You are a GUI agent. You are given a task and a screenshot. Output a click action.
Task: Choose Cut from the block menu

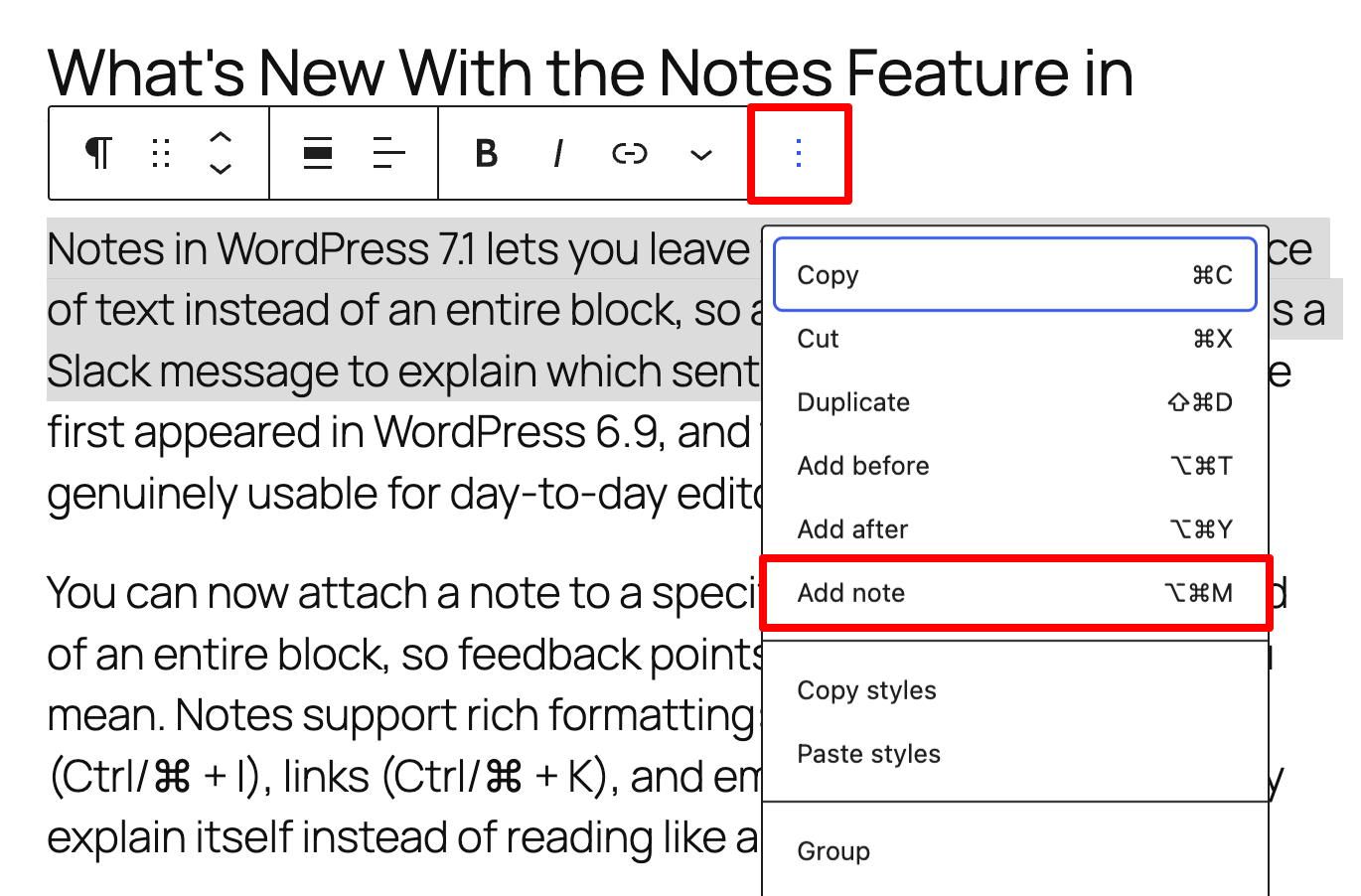(x=1015, y=339)
